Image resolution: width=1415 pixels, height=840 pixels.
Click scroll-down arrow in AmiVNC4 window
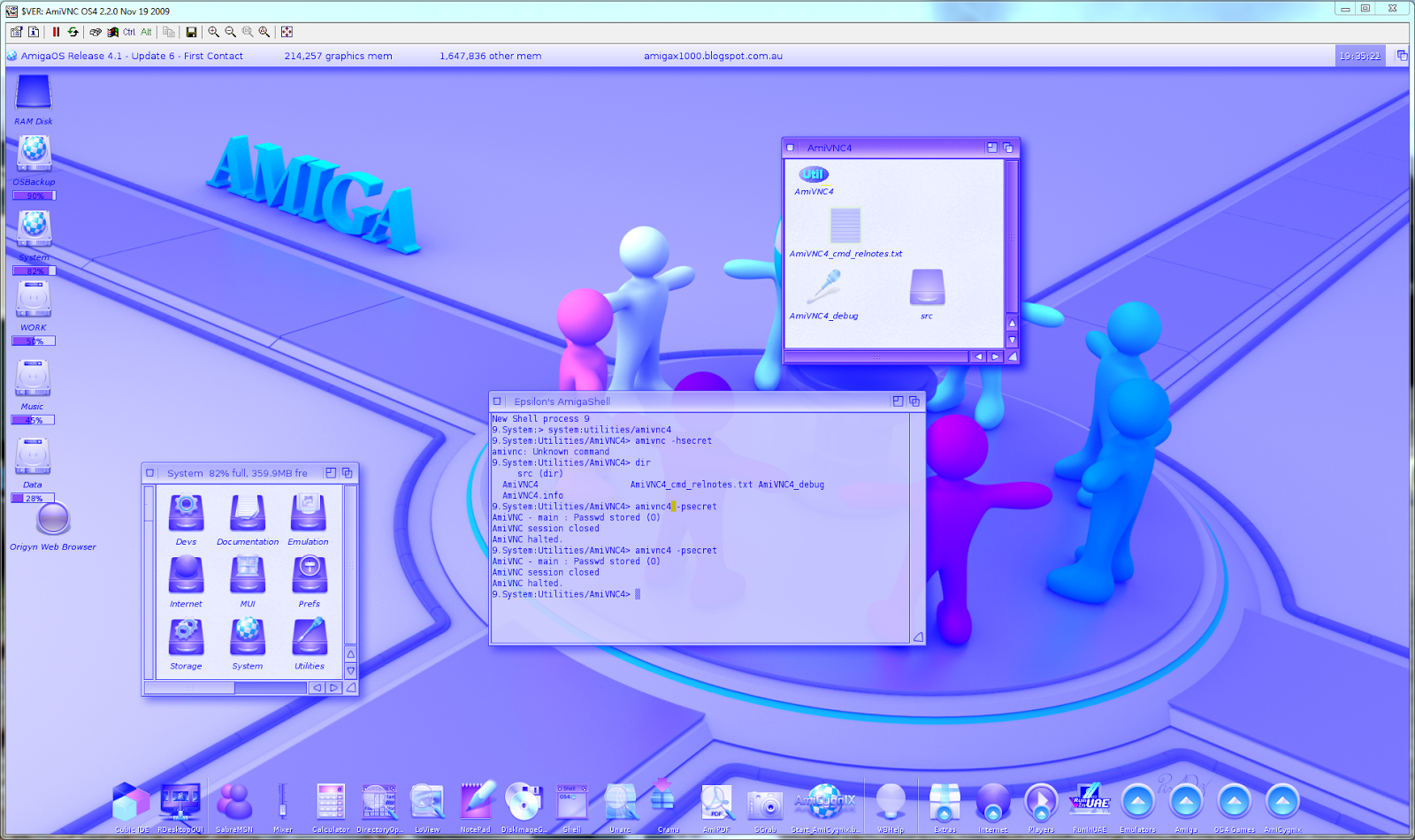[x=1013, y=340]
